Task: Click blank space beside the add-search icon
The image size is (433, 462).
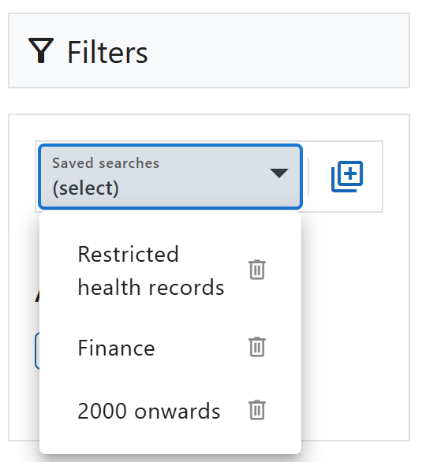Action: pos(373,177)
